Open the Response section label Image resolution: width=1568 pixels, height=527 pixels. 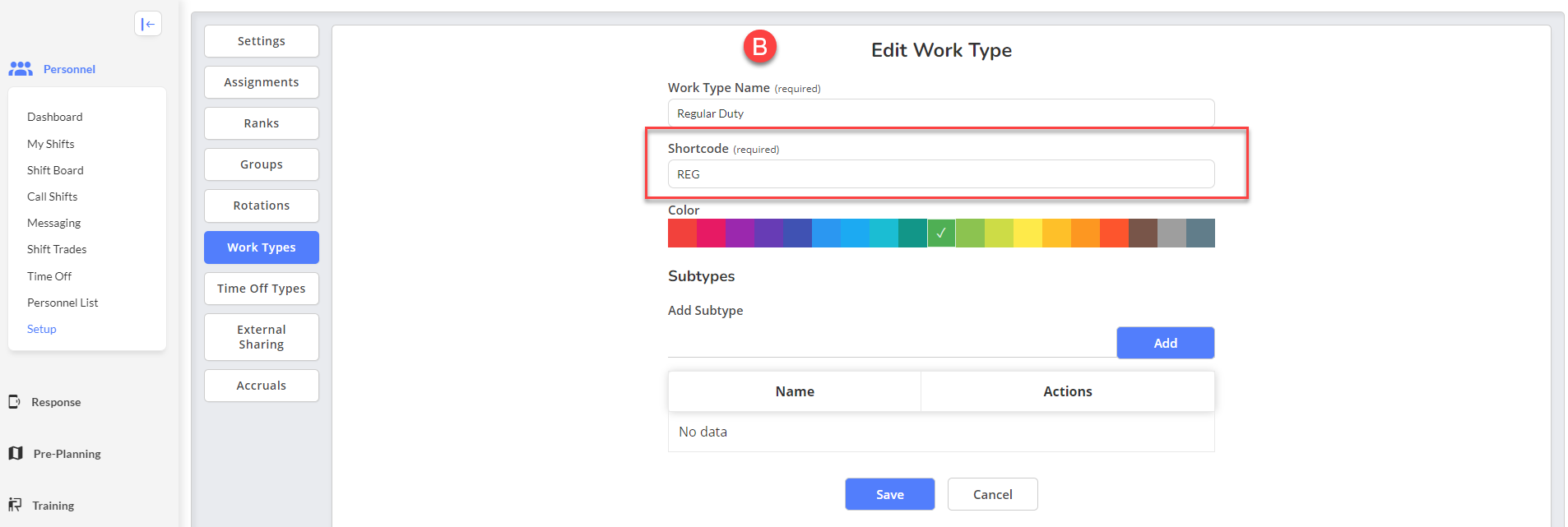pyautogui.click(x=56, y=402)
